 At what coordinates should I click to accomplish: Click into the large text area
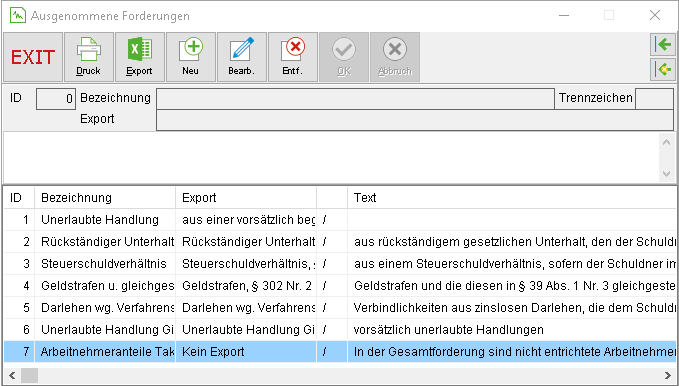331,158
